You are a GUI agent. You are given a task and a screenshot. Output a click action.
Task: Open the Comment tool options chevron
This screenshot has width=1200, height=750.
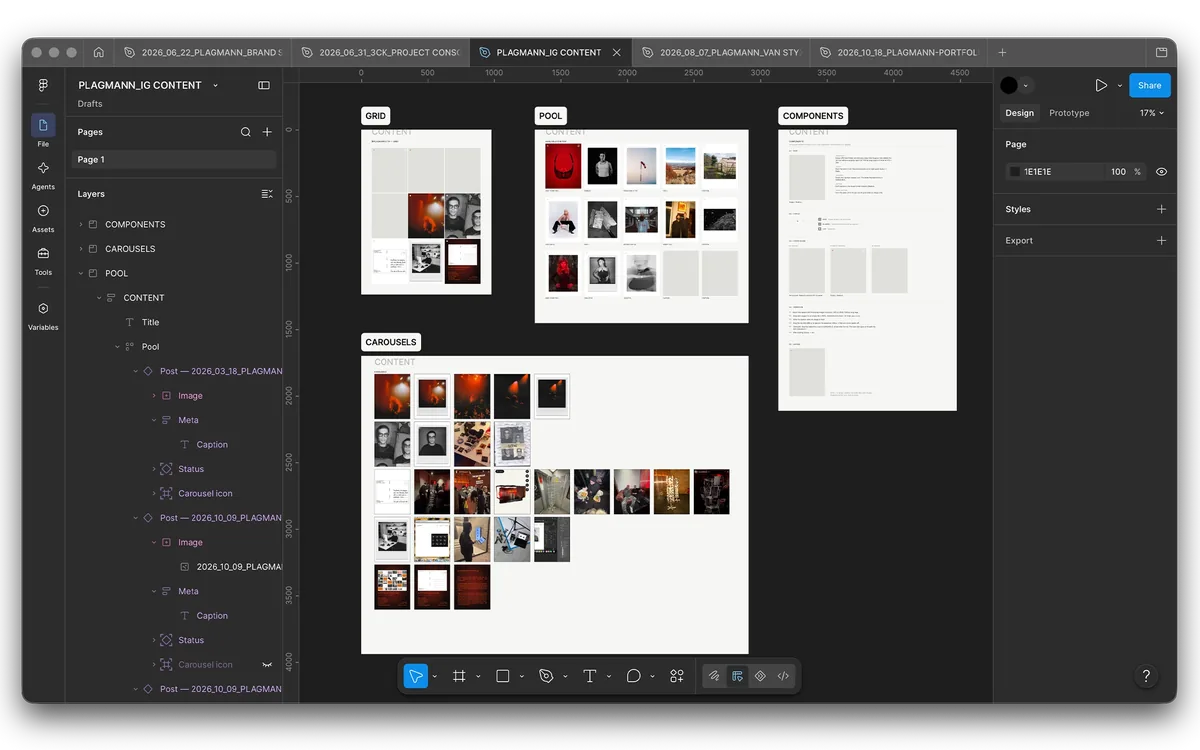pyautogui.click(x=652, y=677)
